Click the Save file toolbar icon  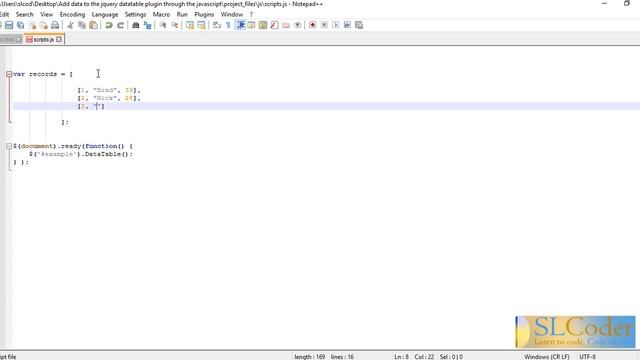9,25
